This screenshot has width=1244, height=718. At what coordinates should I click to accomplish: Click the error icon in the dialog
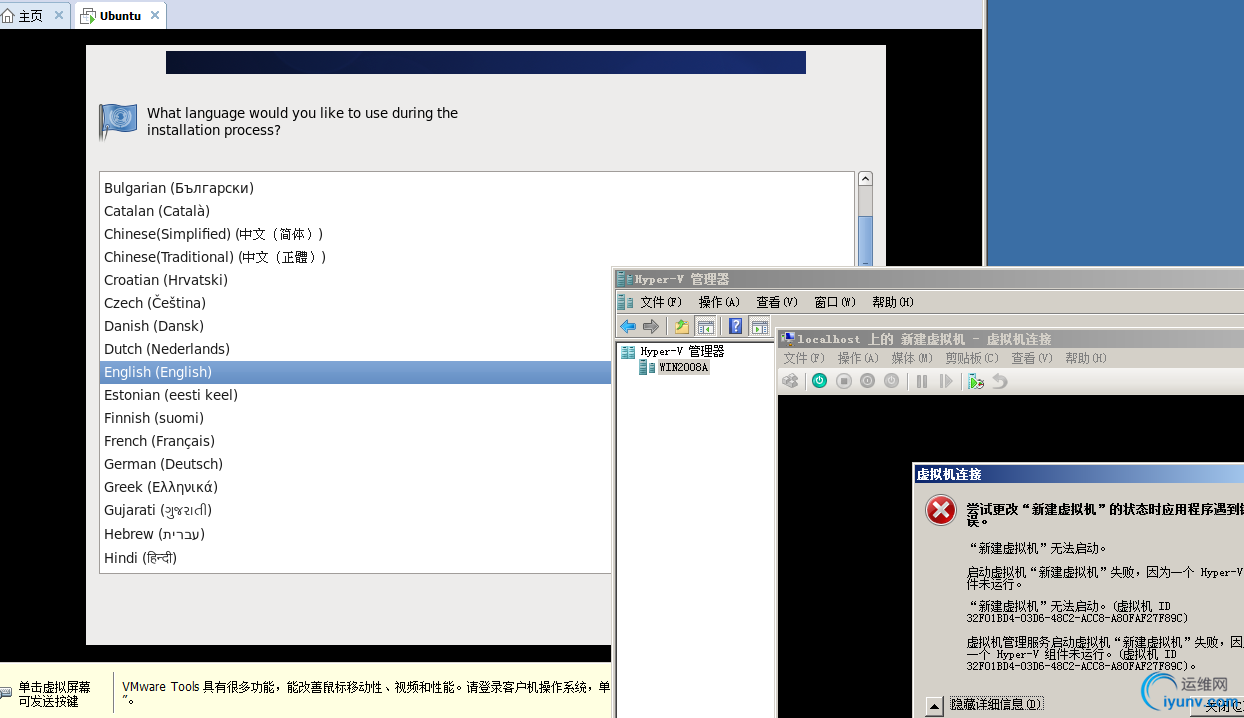(941, 510)
